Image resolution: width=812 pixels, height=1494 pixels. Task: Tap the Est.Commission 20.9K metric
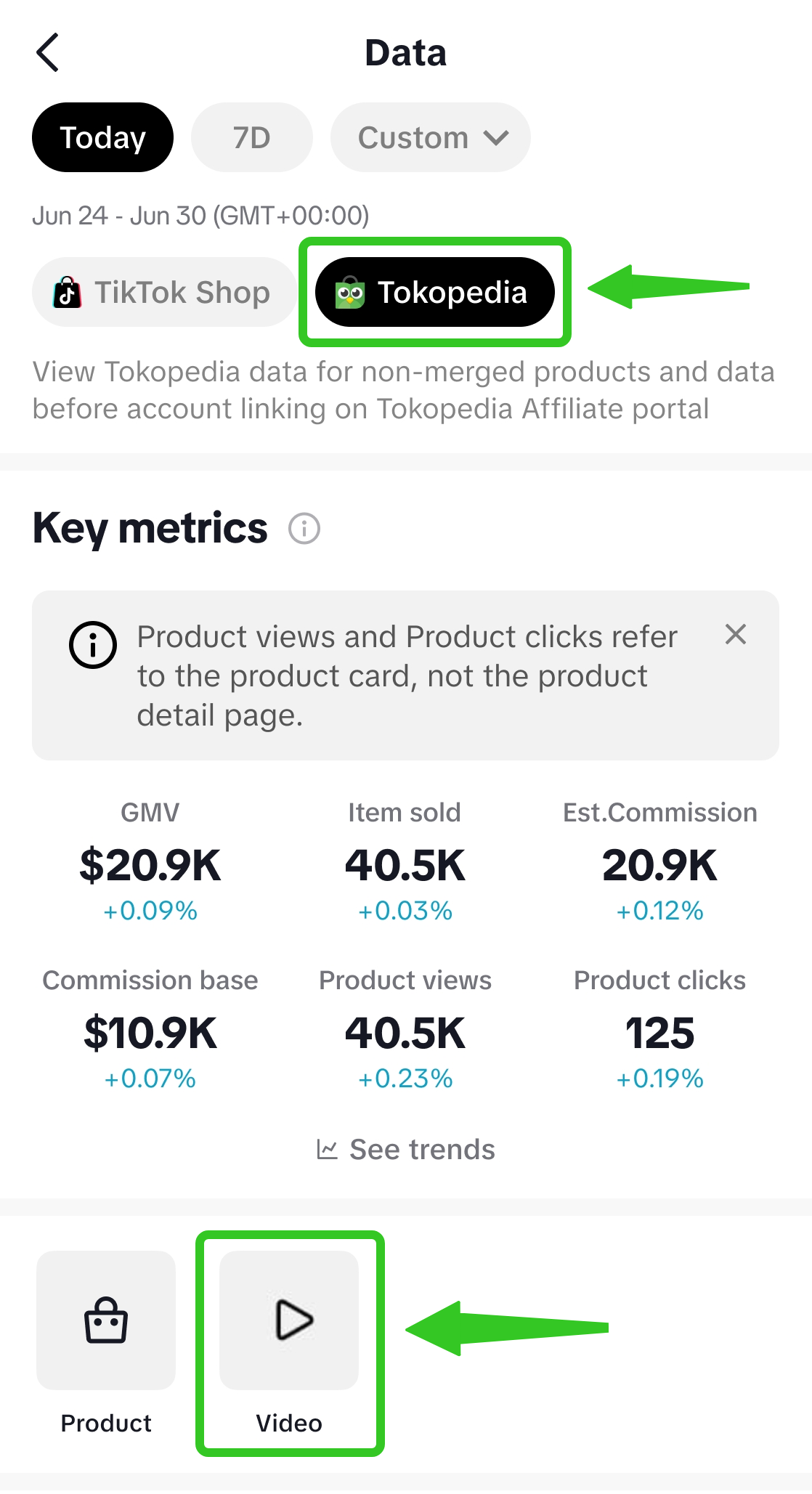coord(659,864)
